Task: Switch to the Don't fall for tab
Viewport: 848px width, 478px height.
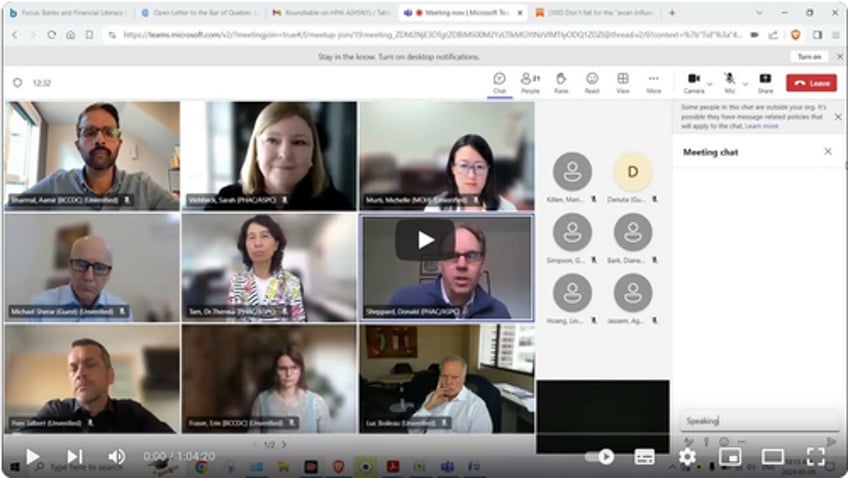Action: (x=595, y=12)
